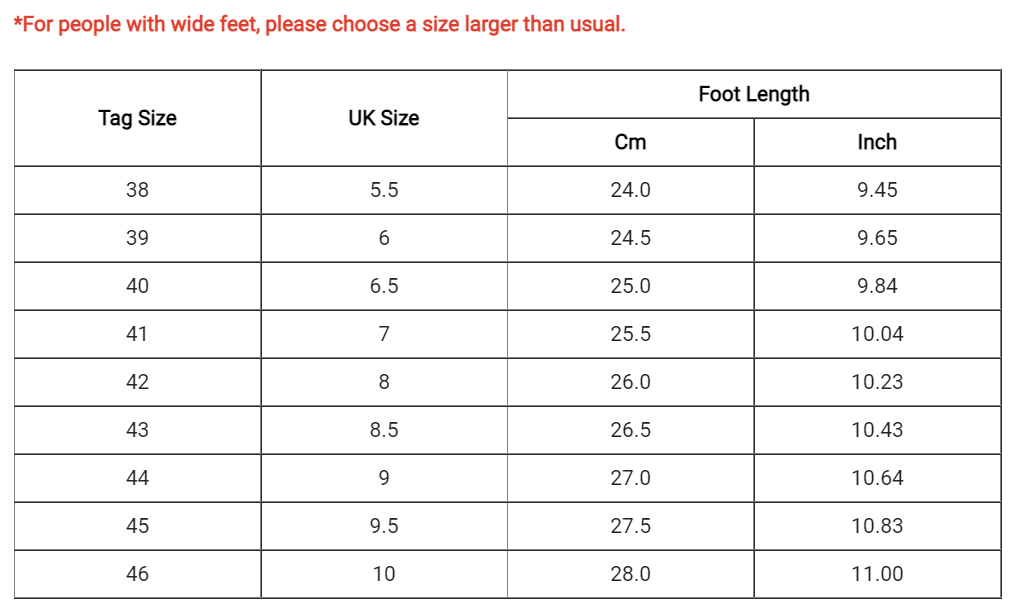This screenshot has width=1010, height=605.
Task: Select UK size 6 cell
Action: click(384, 238)
